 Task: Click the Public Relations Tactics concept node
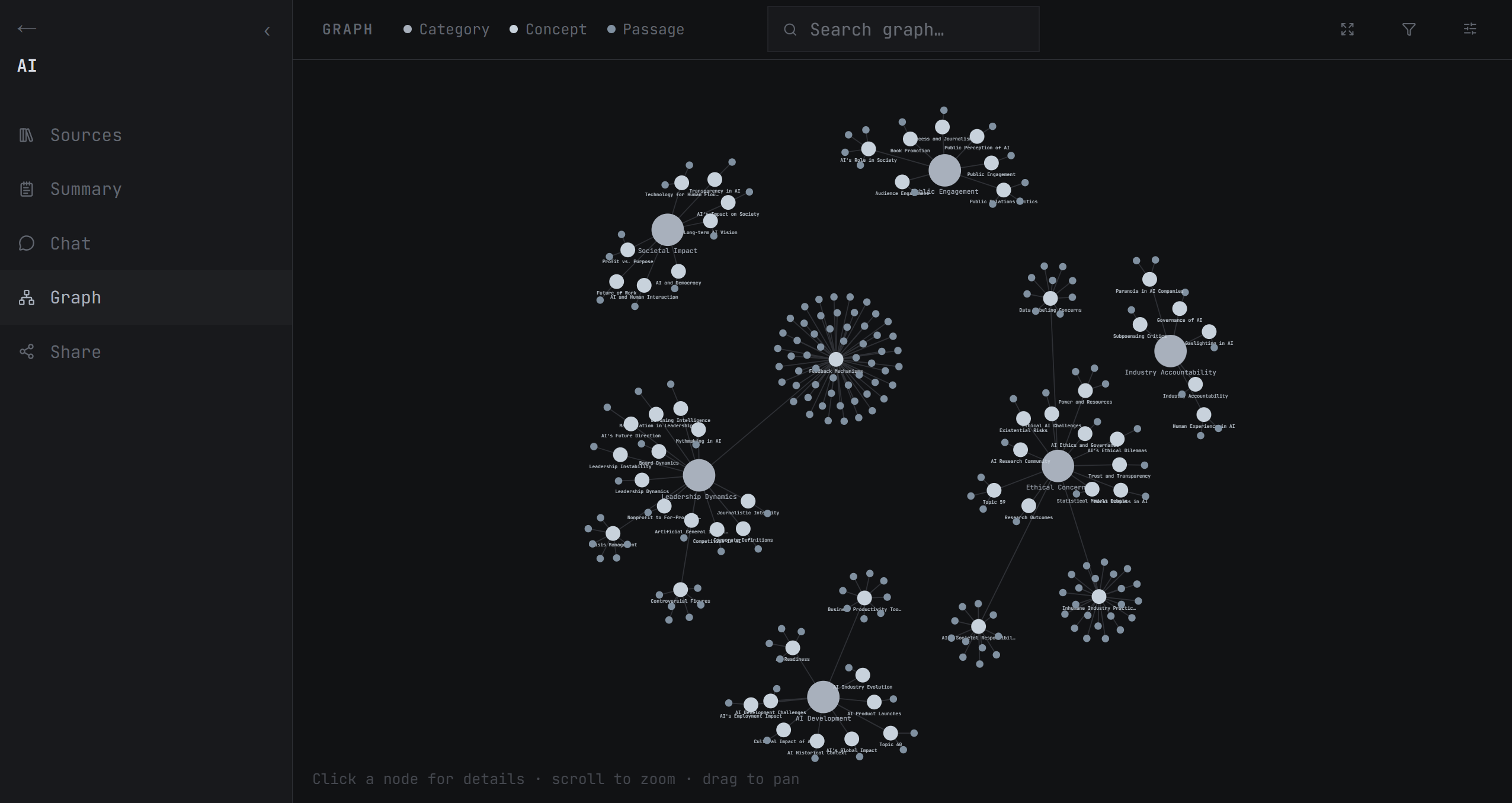(1004, 190)
